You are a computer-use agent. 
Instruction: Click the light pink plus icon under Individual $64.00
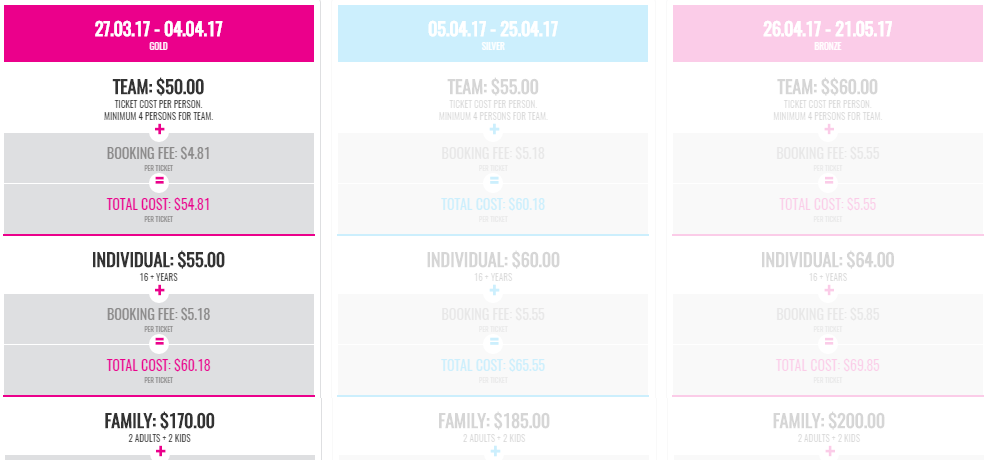point(829,291)
